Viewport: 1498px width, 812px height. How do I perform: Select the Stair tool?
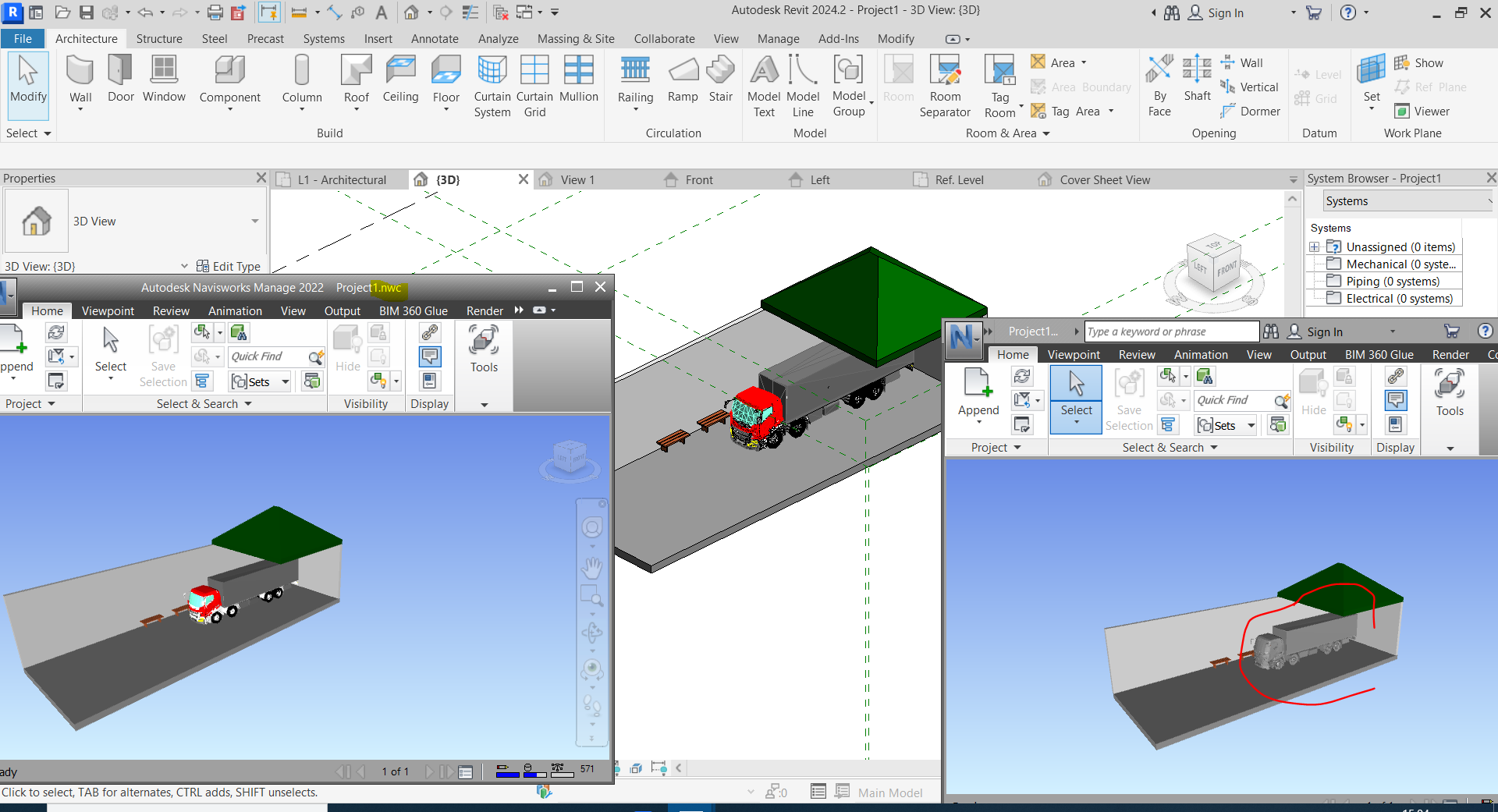720,78
